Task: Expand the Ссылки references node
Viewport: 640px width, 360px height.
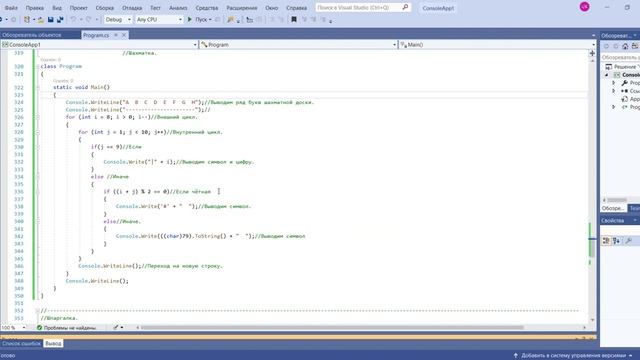Action: (613, 91)
